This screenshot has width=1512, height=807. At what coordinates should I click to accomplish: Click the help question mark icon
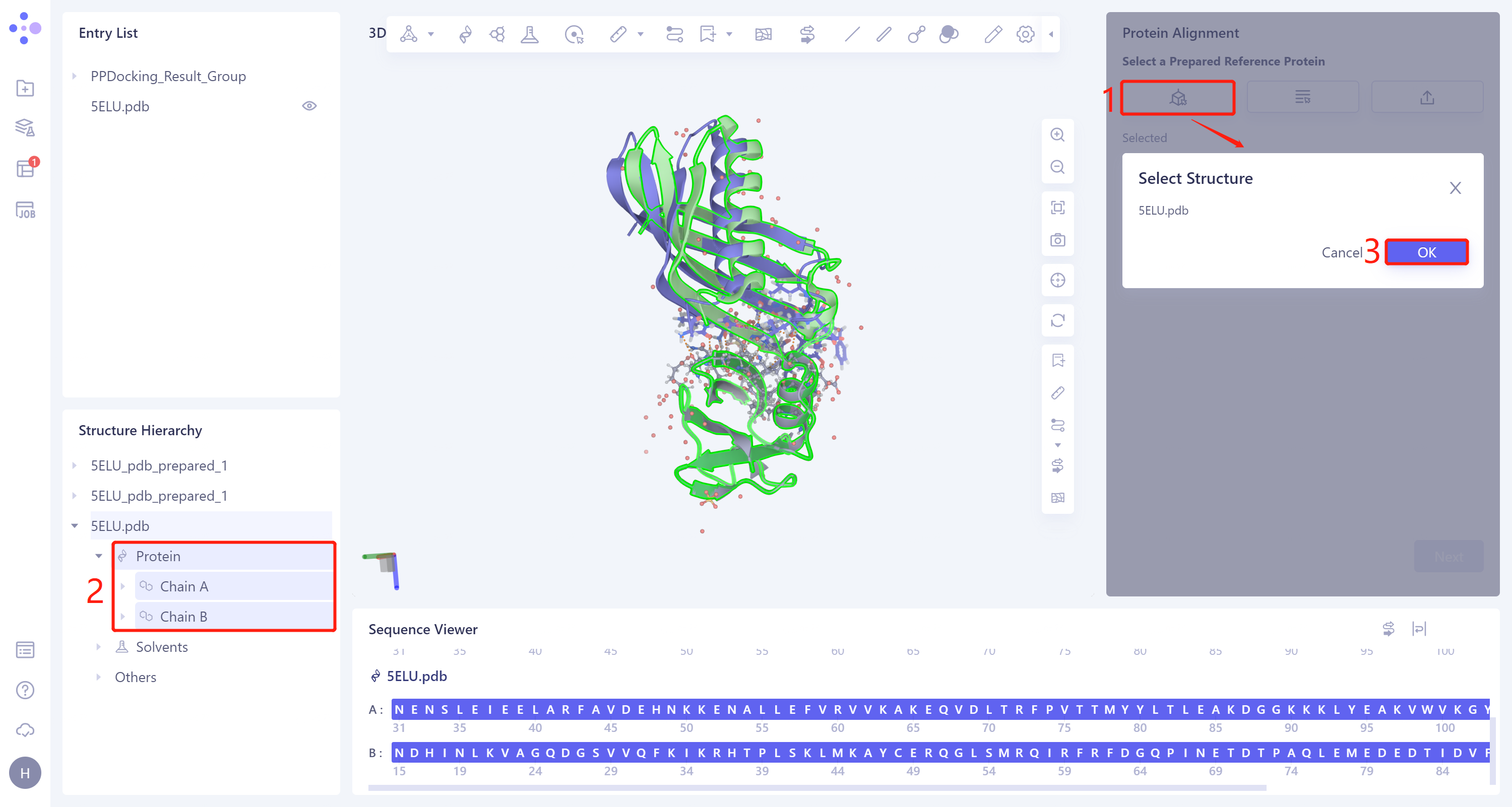pyautogui.click(x=25, y=690)
